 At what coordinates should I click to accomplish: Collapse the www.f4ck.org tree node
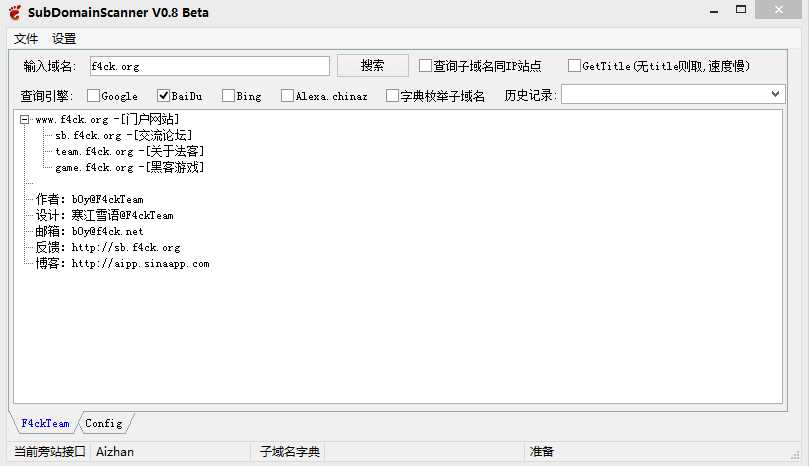pyautogui.click(x=24, y=120)
